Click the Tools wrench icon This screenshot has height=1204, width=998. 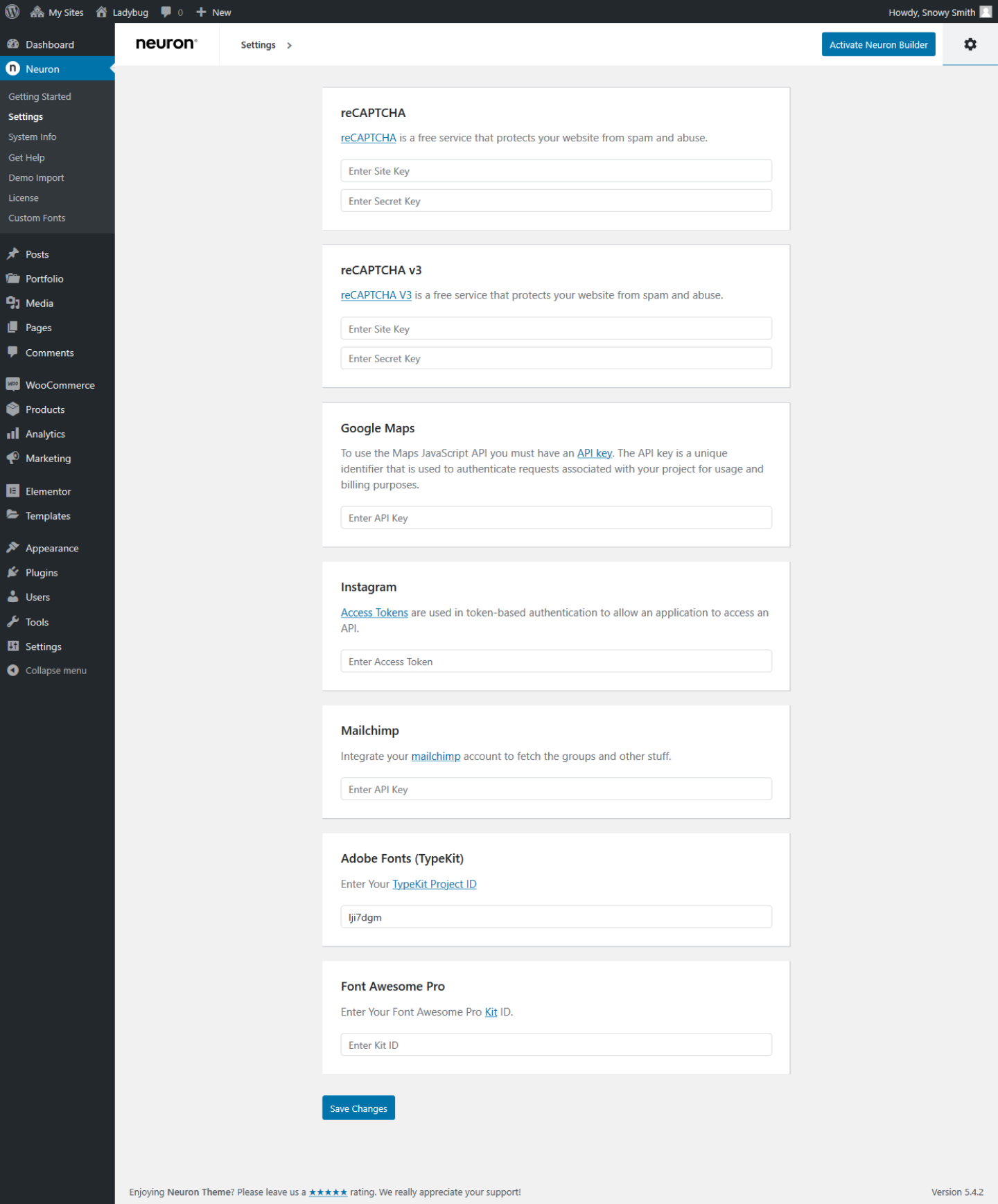tap(12, 621)
